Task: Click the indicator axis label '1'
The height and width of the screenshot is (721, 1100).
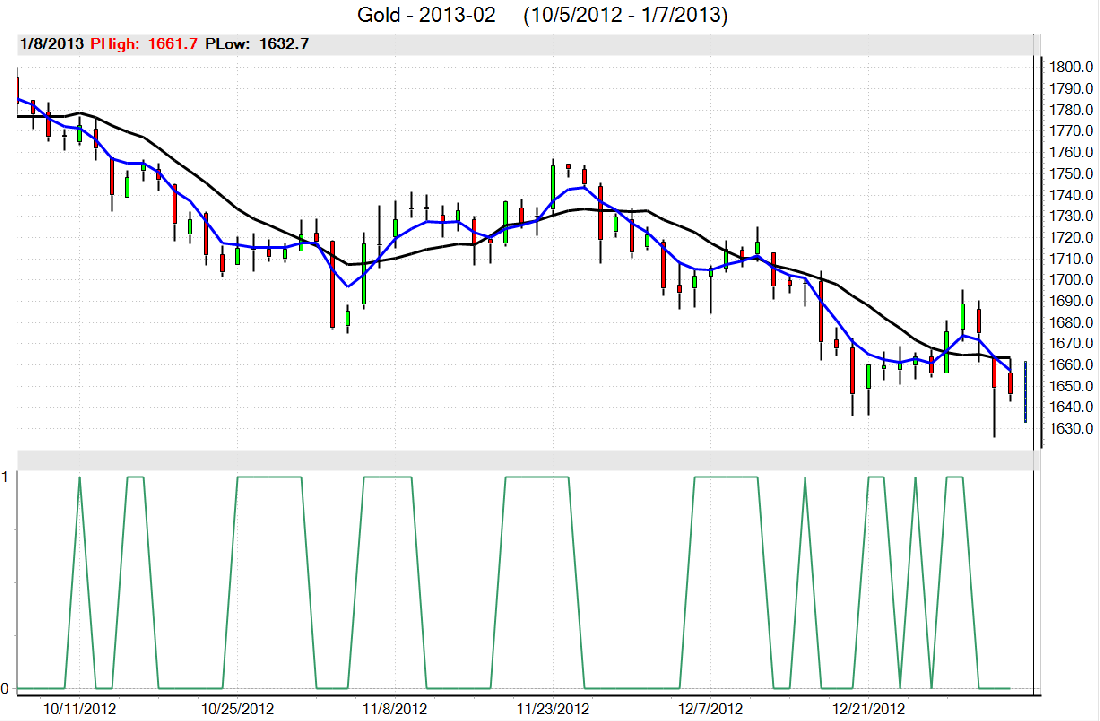Action: (x=6, y=478)
